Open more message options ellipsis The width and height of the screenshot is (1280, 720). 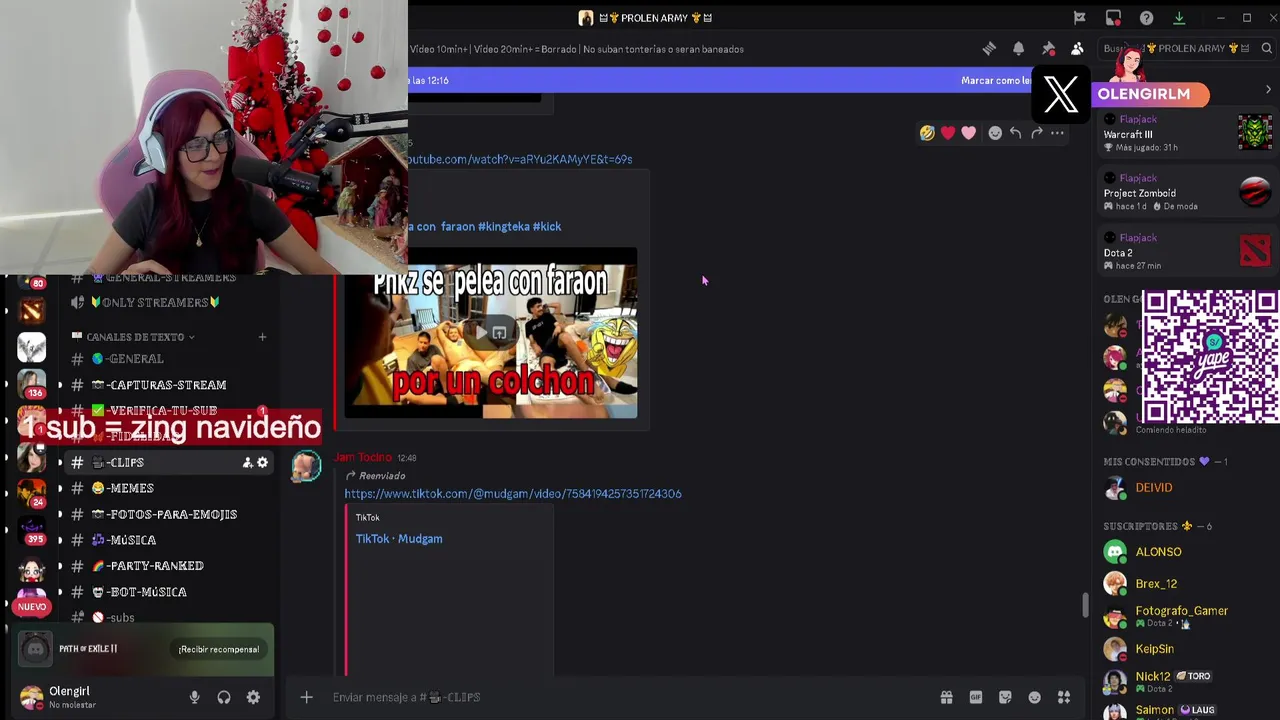point(1058,133)
